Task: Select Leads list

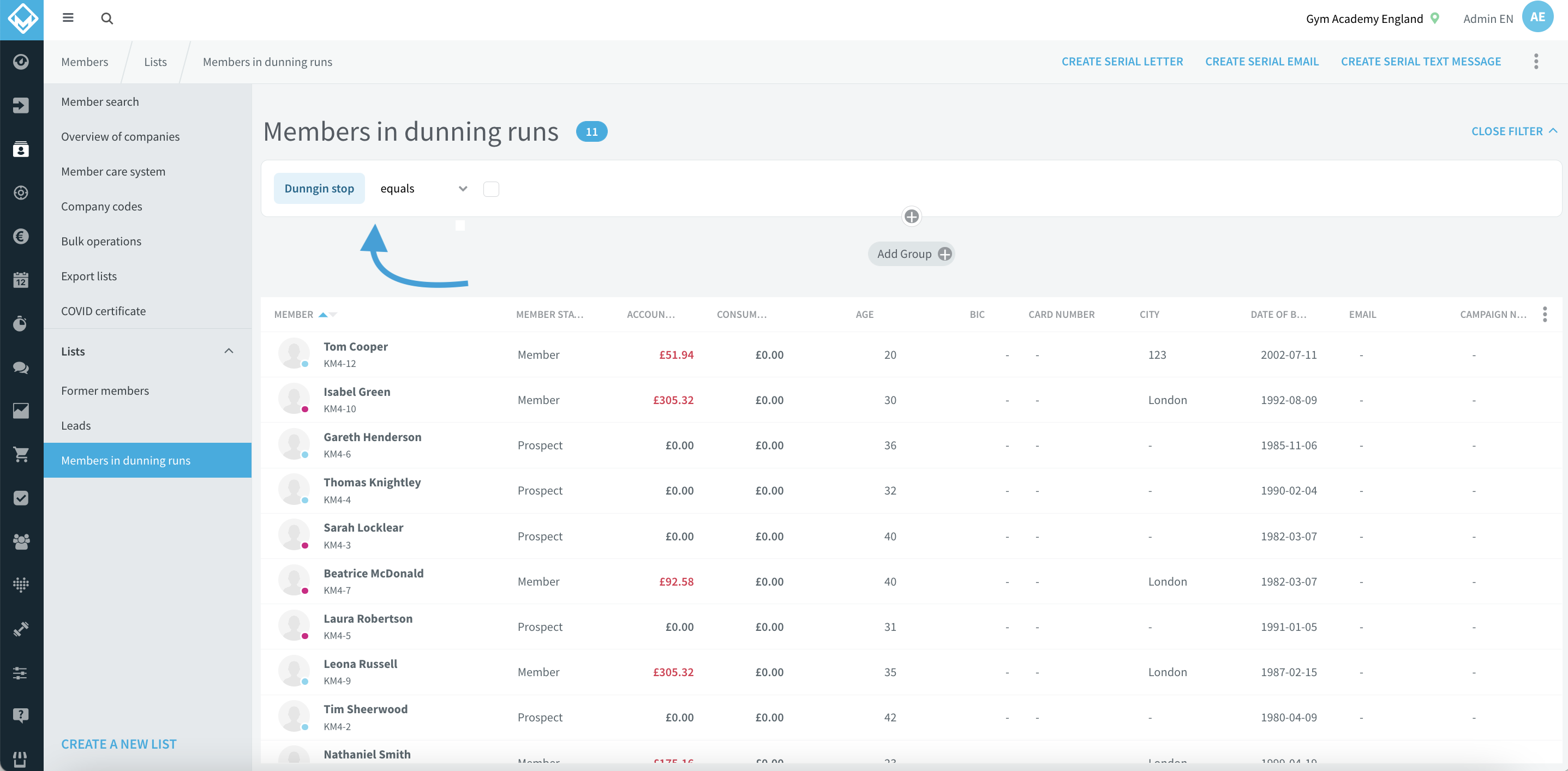Action: (147, 425)
